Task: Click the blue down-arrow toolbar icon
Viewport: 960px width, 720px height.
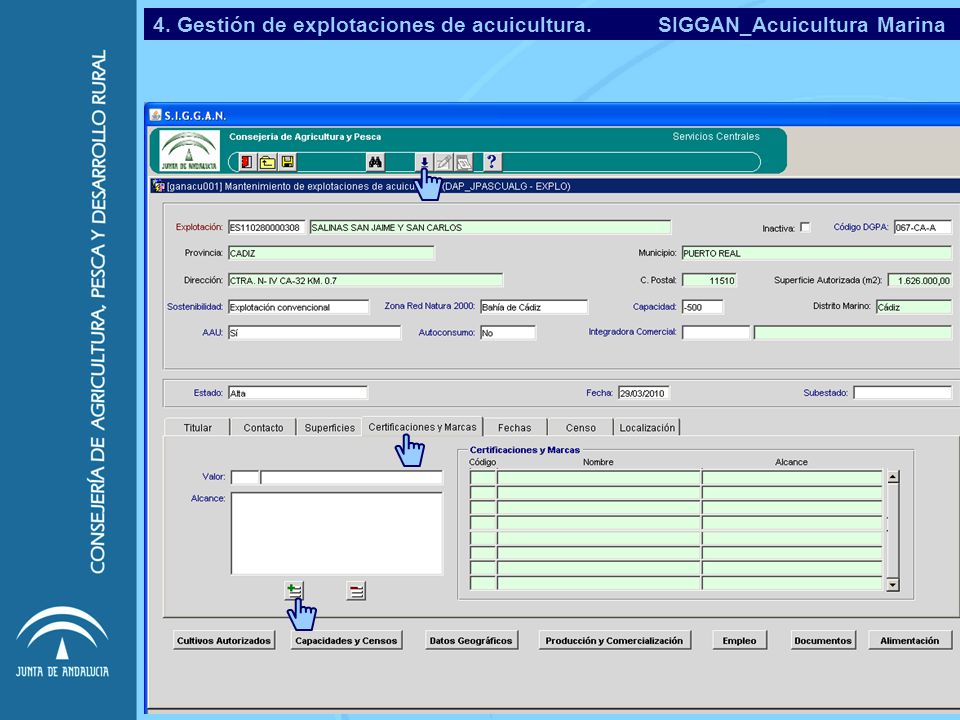Action: (x=424, y=162)
